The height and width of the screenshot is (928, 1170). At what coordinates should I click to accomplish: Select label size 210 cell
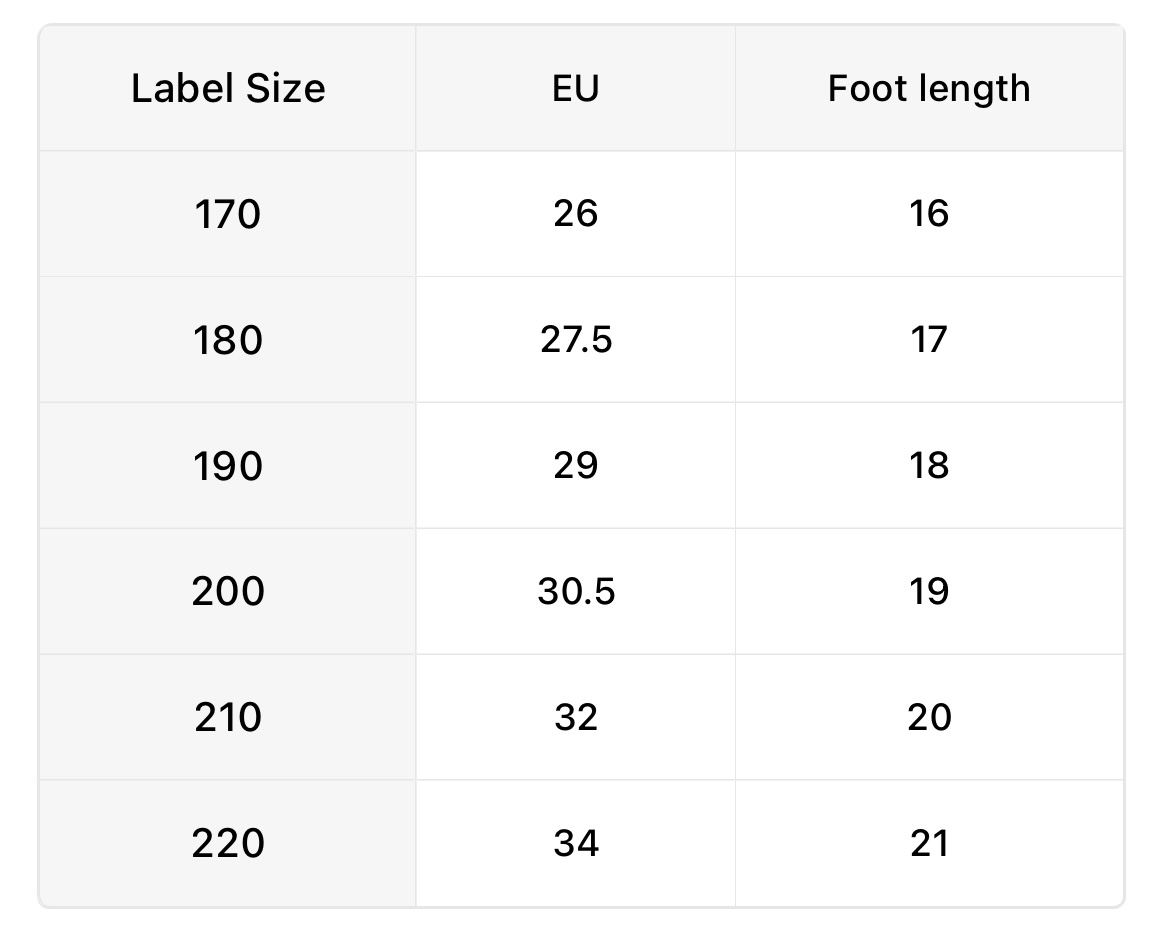(228, 718)
